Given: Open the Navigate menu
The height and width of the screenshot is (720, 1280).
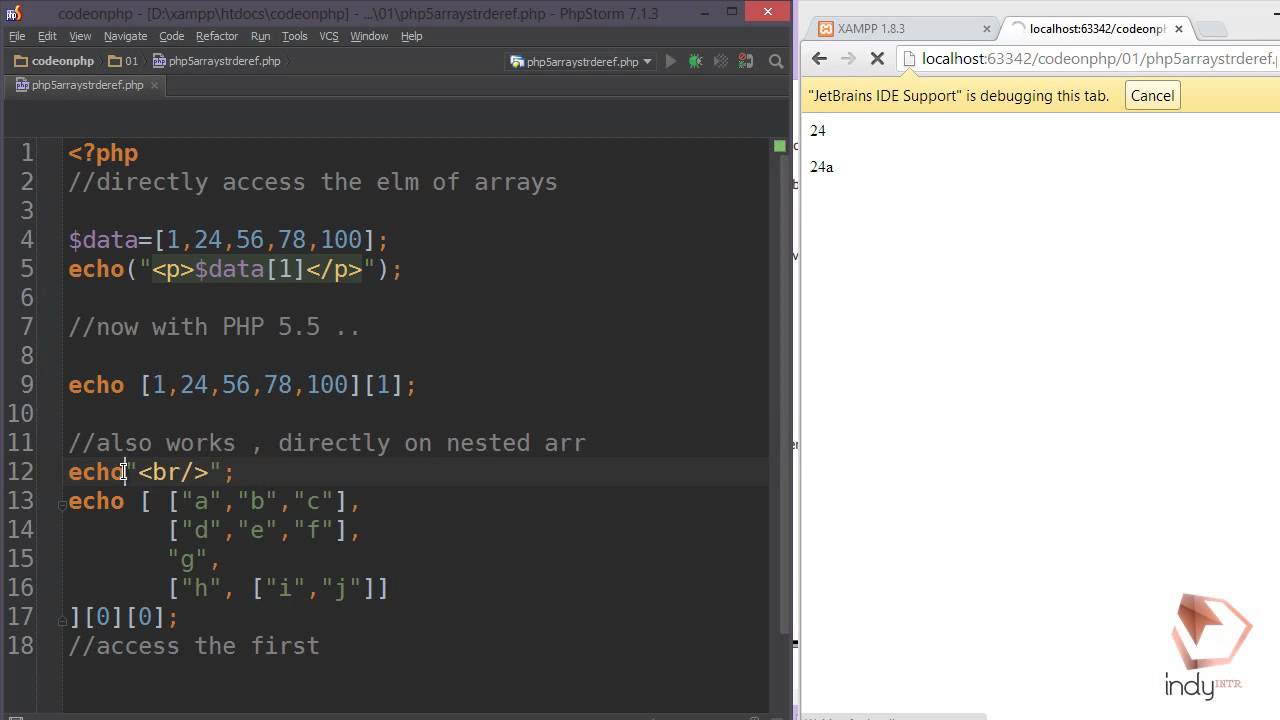Looking at the screenshot, I should click(x=125, y=36).
